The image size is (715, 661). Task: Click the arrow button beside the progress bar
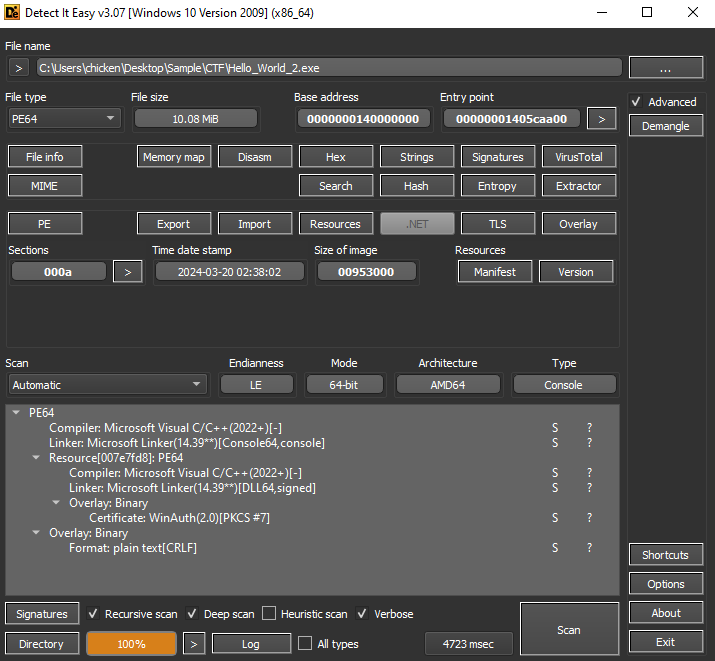(195, 644)
